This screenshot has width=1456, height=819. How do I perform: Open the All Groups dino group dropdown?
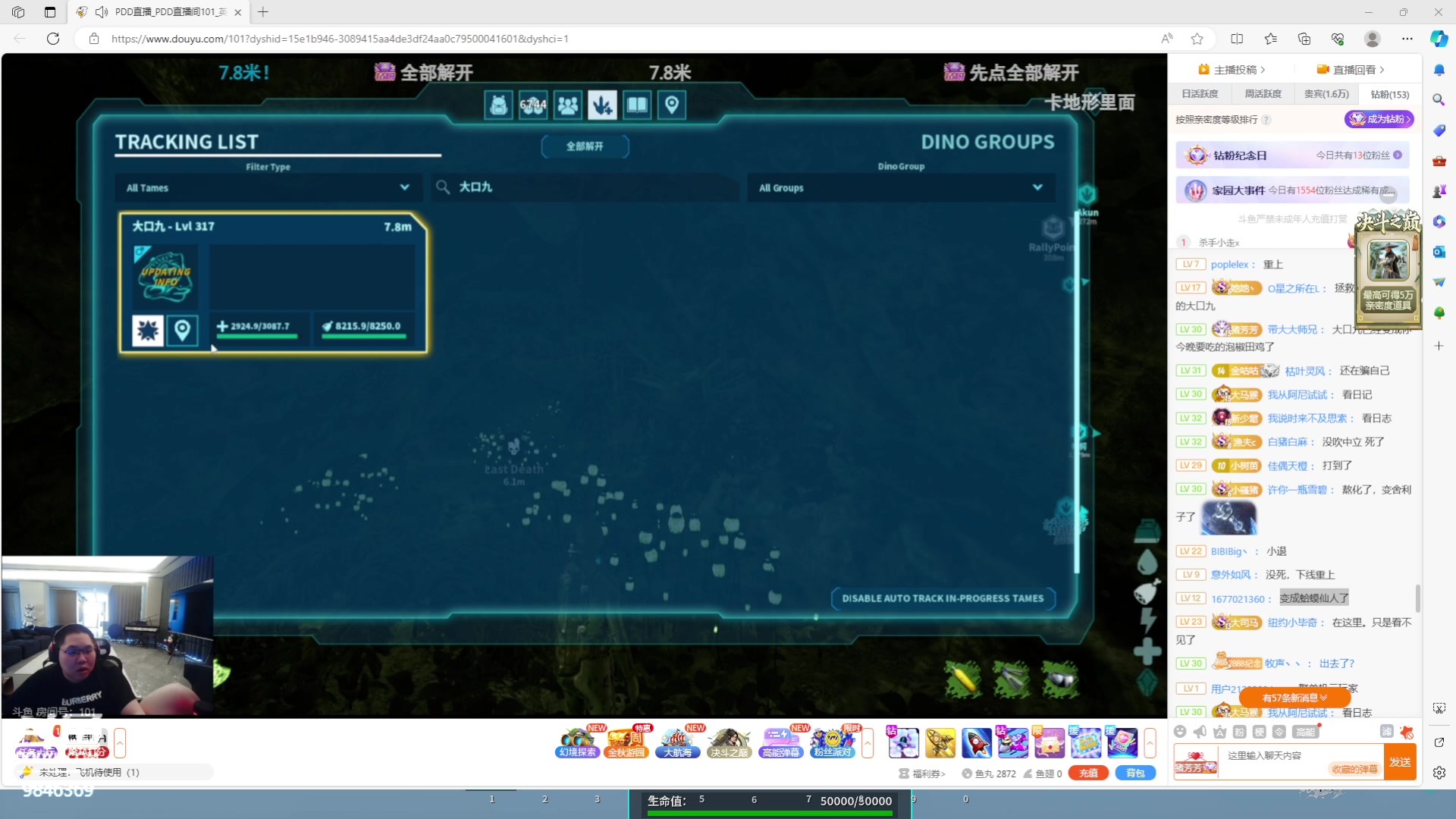901,187
